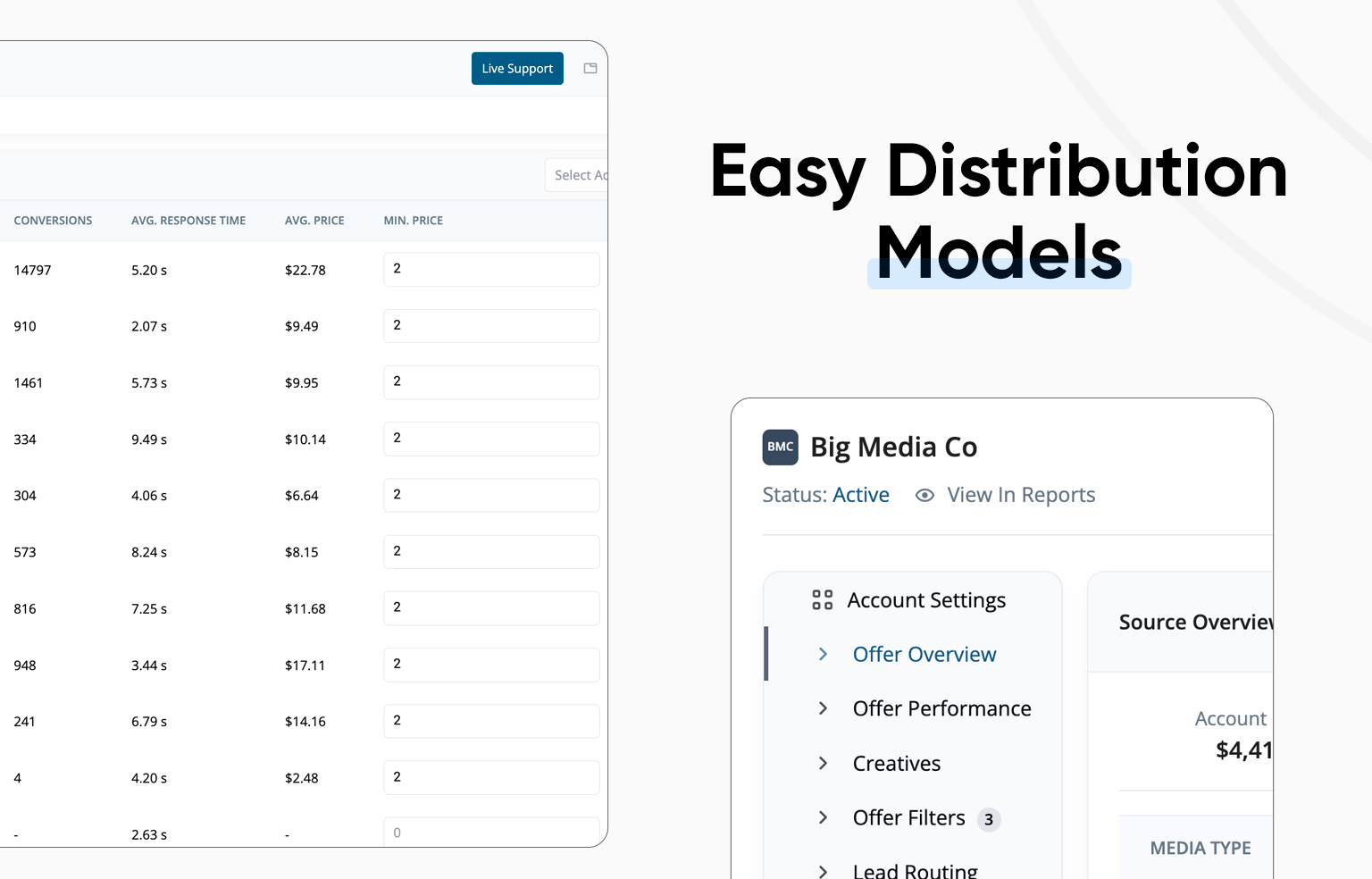Click the Active status text
This screenshot has height=879, width=1372.
(x=861, y=495)
